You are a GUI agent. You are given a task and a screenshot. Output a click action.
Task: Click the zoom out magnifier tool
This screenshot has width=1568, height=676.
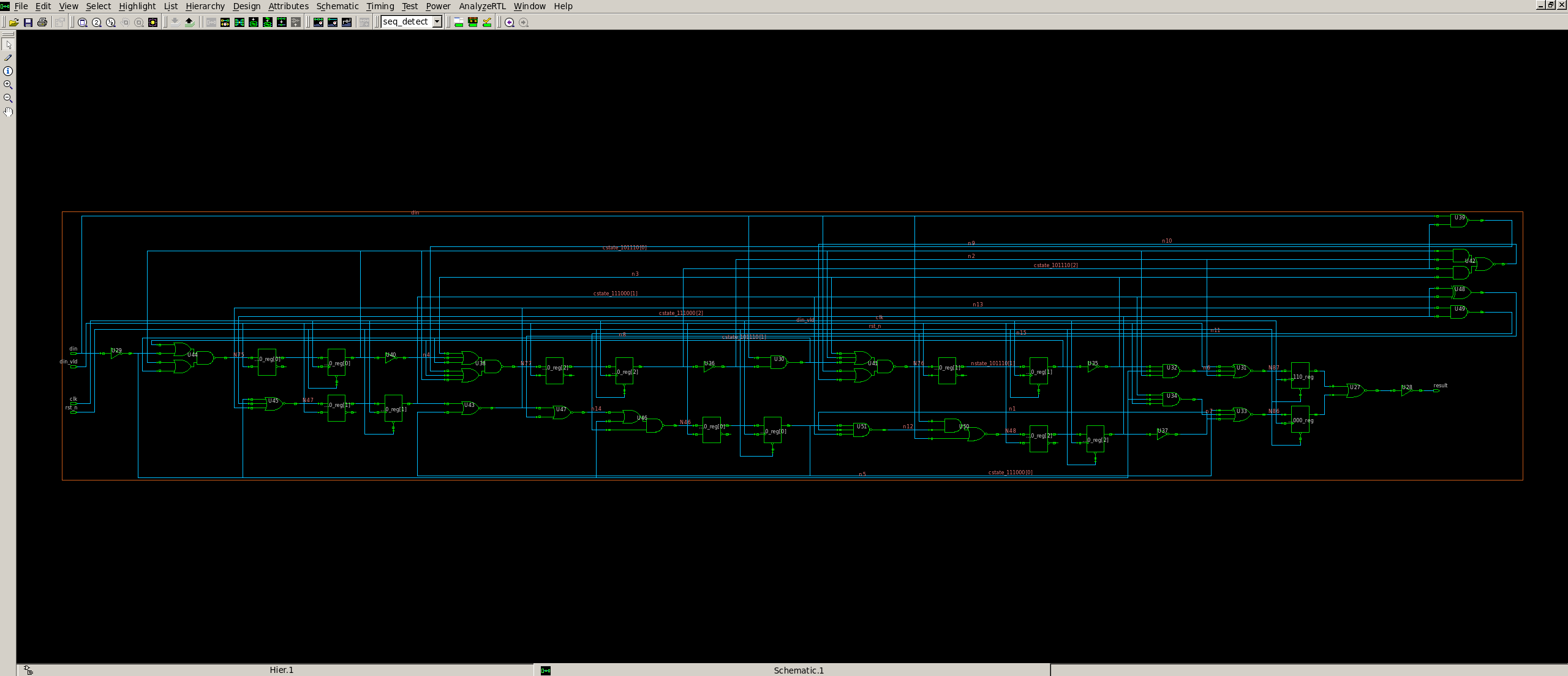click(x=8, y=98)
